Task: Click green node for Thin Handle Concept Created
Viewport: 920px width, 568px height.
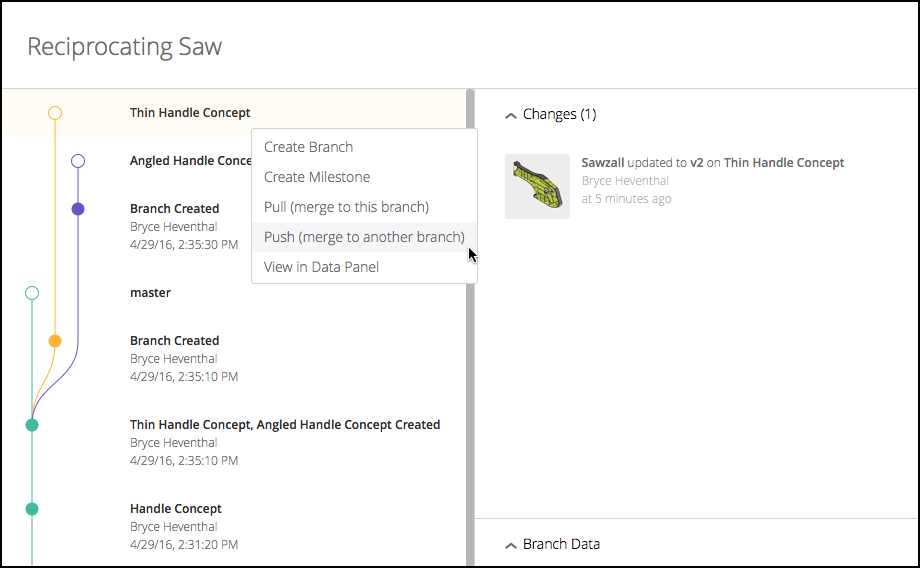Action: [x=32, y=425]
